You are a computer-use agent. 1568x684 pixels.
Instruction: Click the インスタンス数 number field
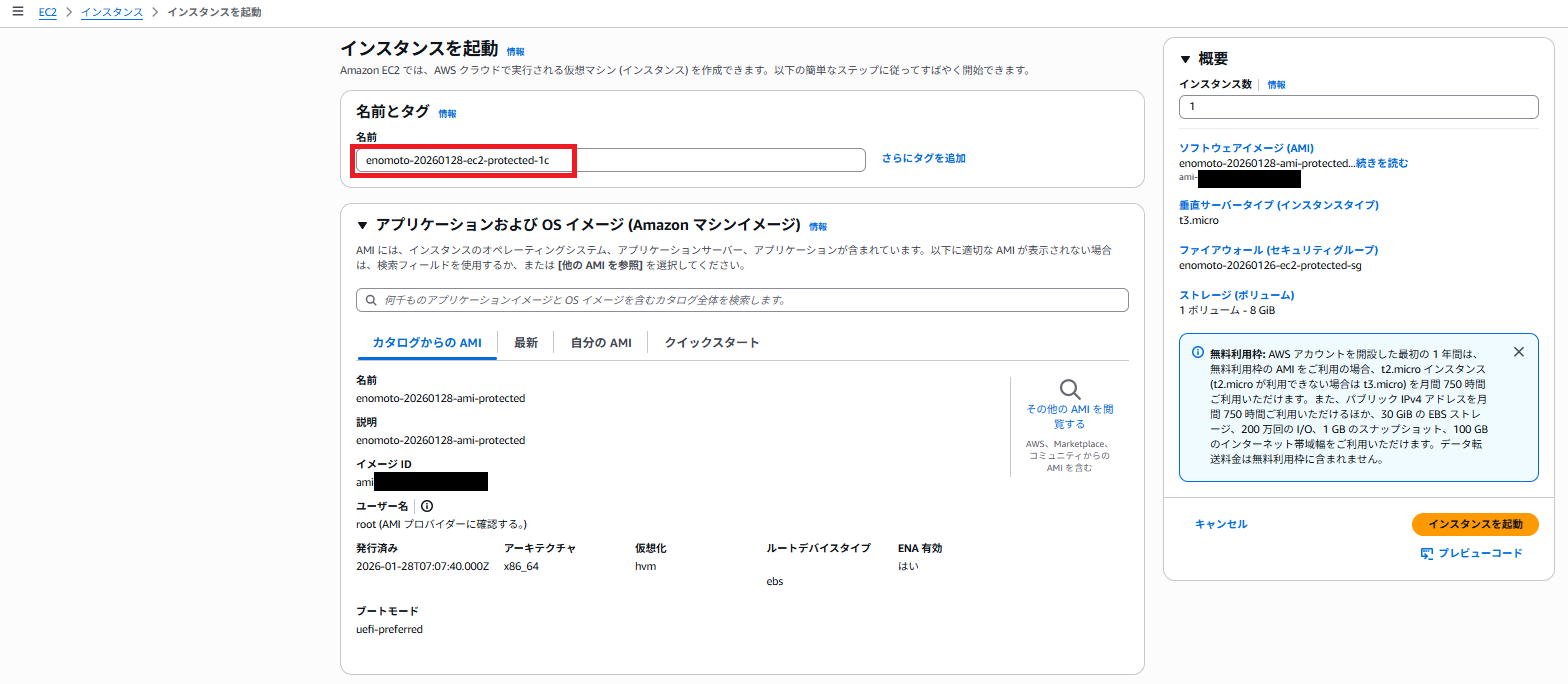[1358, 106]
